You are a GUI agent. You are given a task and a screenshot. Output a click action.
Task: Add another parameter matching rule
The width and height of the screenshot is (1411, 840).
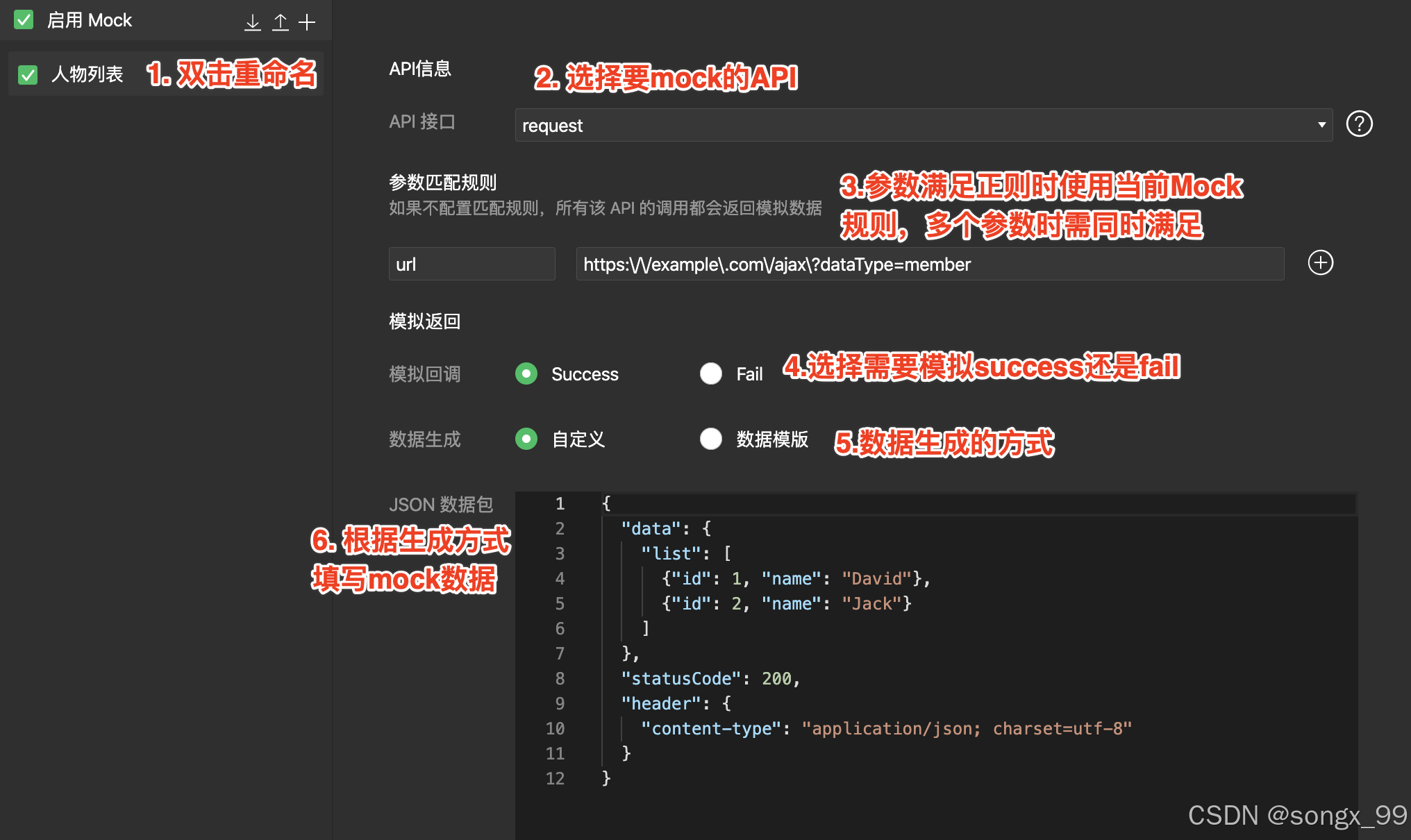[1320, 263]
